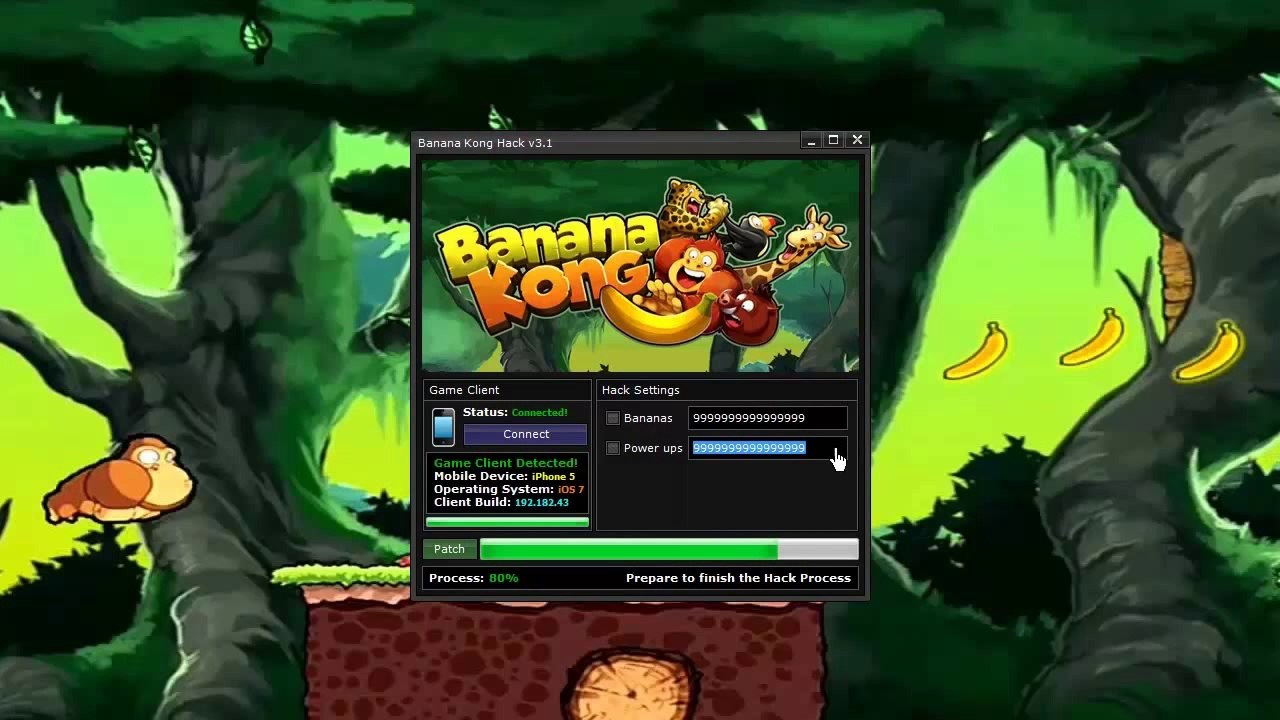This screenshot has width=1280, height=720.
Task: Click the 'Connected!' status text
Action: tap(539, 412)
